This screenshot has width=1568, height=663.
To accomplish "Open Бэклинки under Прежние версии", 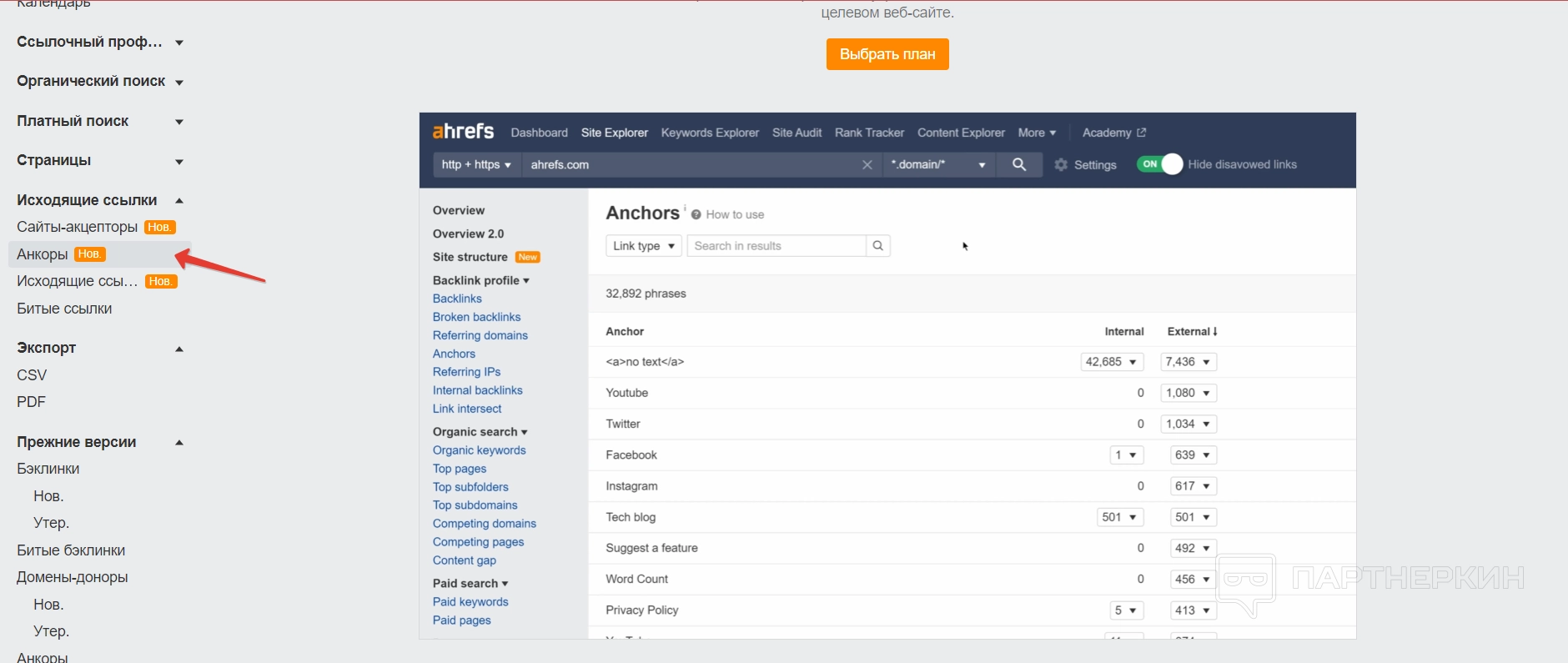I will click(48, 469).
